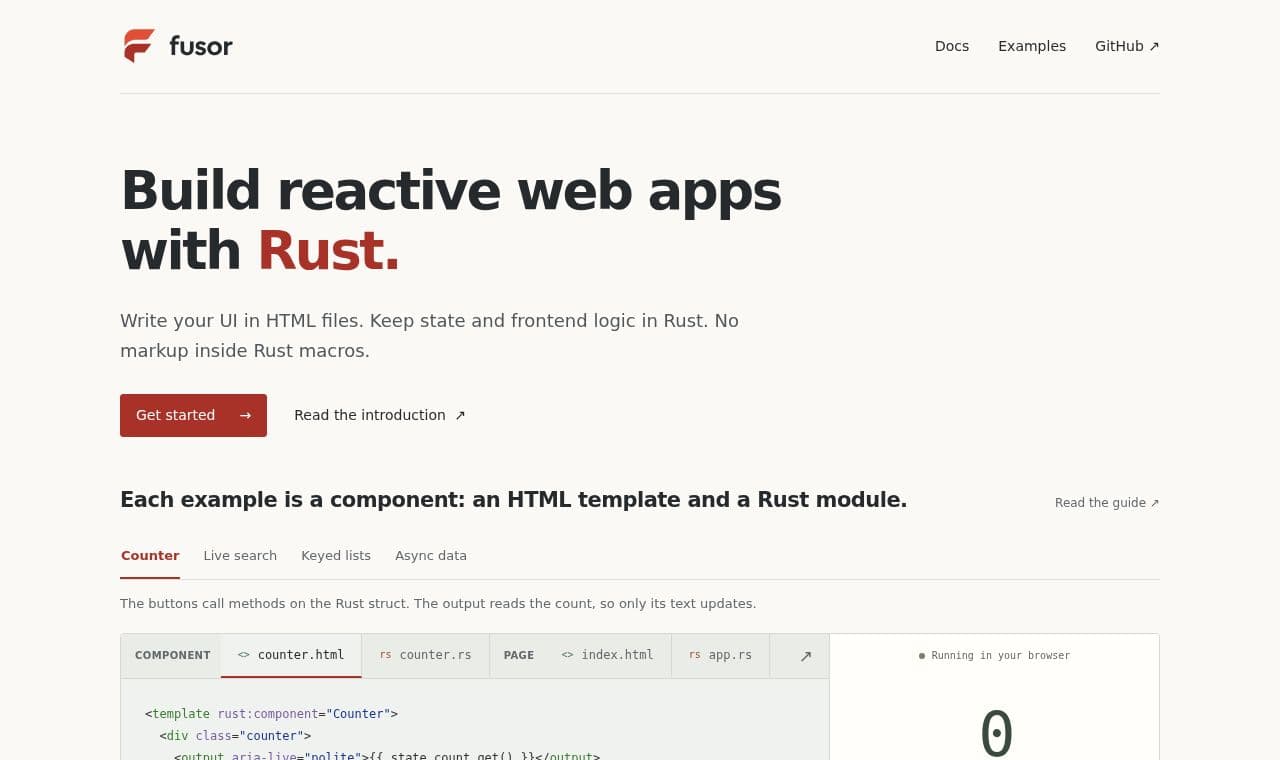The image size is (1280, 760).
Task: Click the Running in your browser status dot
Action: click(x=922, y=656)
